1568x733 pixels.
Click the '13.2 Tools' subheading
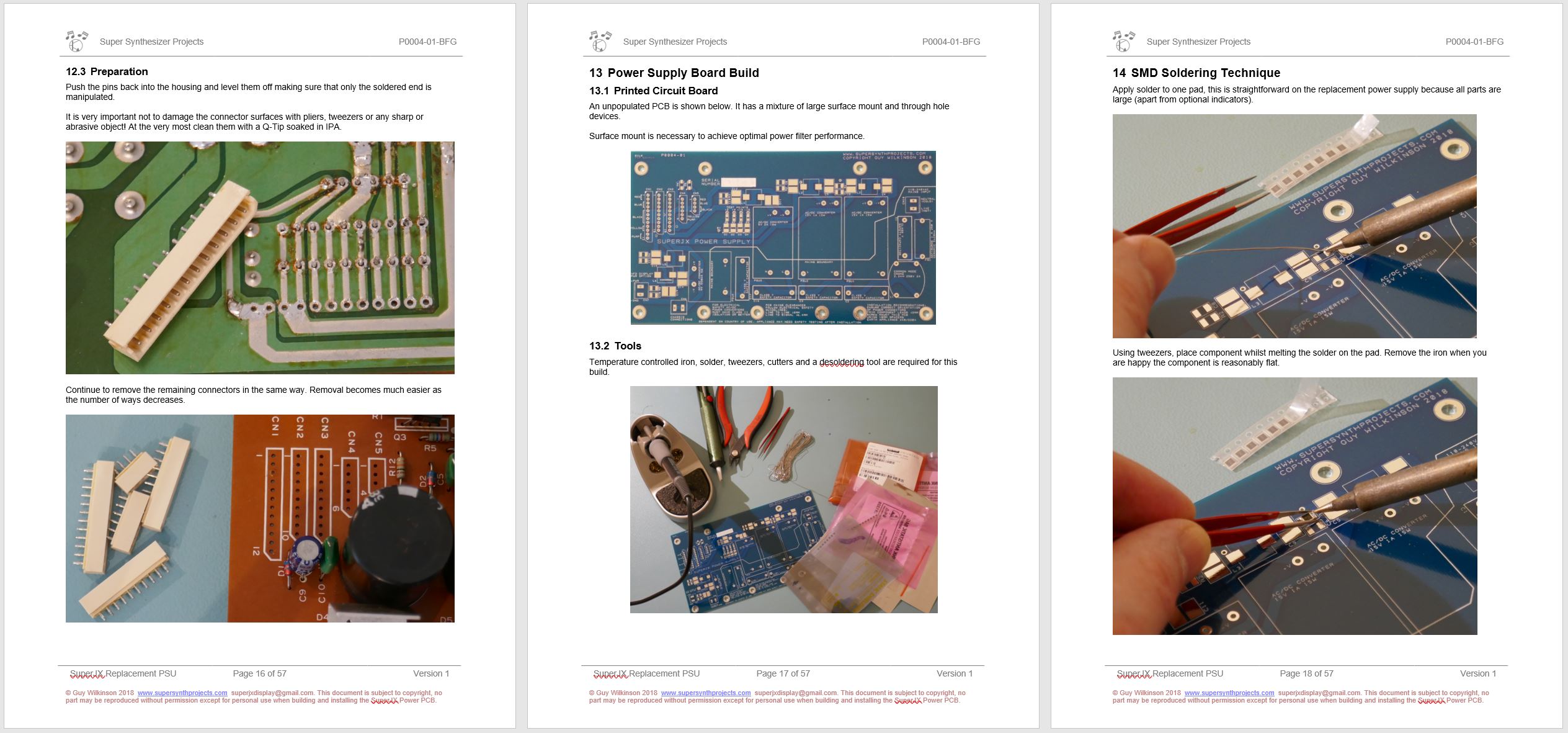coord(615,346)
